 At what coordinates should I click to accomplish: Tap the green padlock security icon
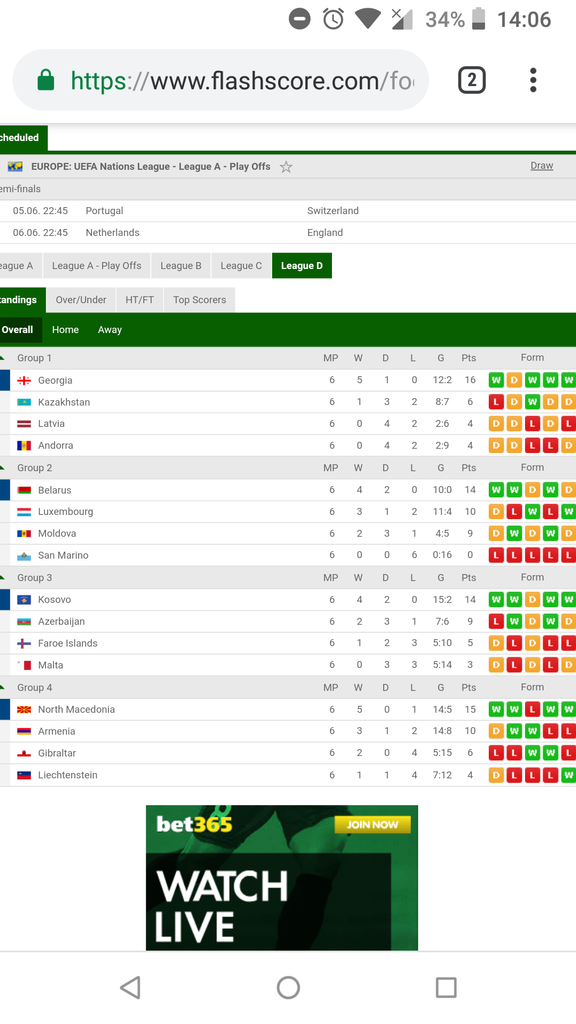tap(46, 81)
